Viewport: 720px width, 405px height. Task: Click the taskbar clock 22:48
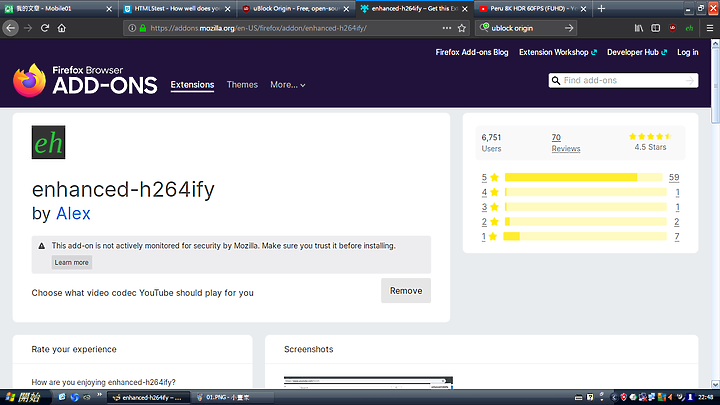[706, 397]
